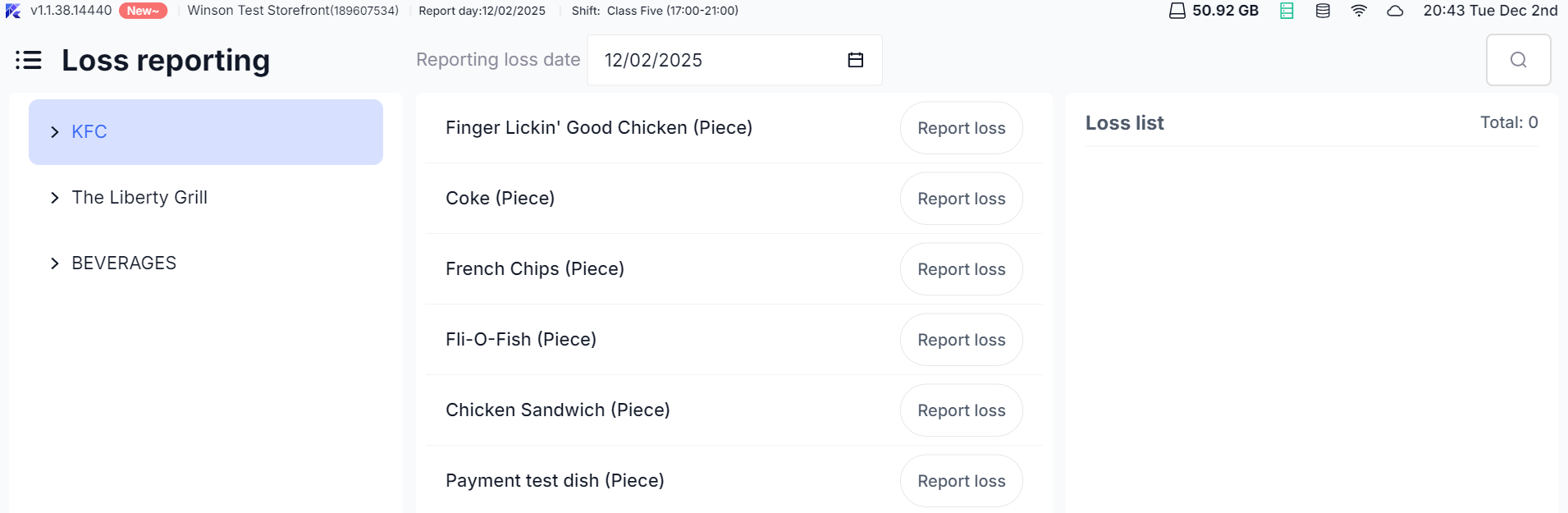Expand the KFC category chevron
1568x513 pixels.
55,132
